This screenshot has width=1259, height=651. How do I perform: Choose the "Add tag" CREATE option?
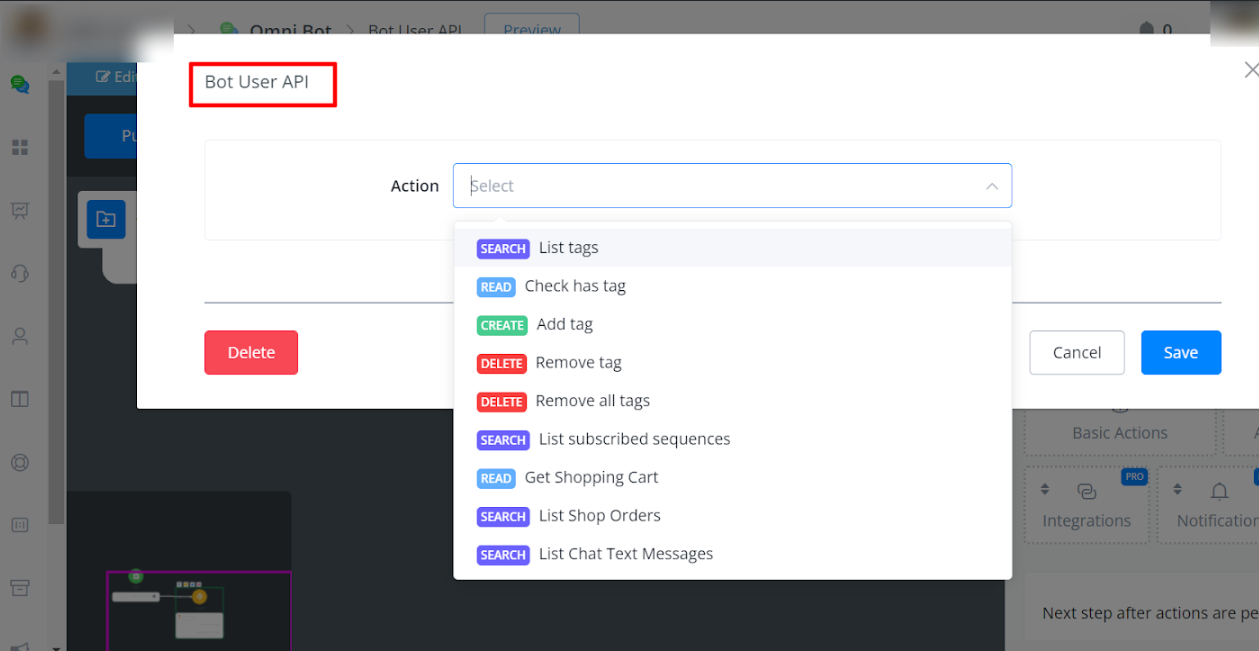coord(564,325)
